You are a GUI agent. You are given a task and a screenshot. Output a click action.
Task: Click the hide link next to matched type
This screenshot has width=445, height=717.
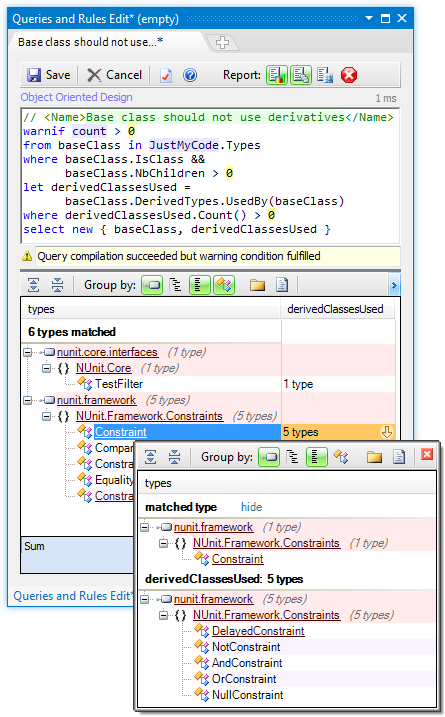pyautogui.click(x=252, y=507)
